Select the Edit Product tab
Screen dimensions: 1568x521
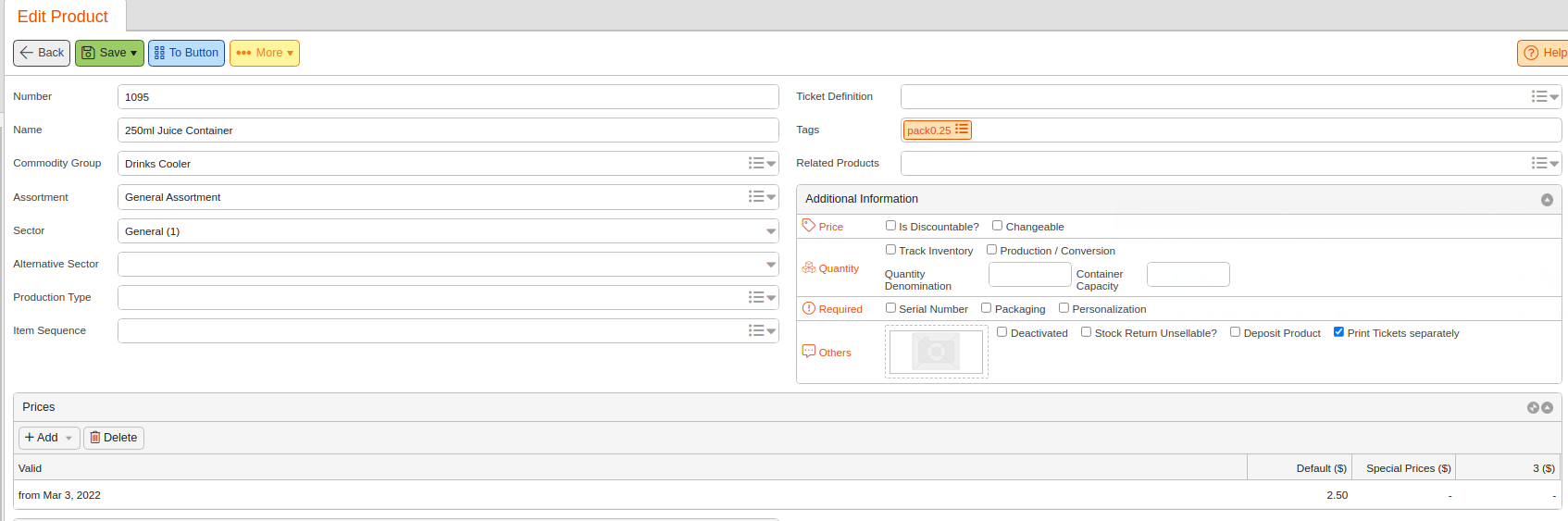pos(63,17)
